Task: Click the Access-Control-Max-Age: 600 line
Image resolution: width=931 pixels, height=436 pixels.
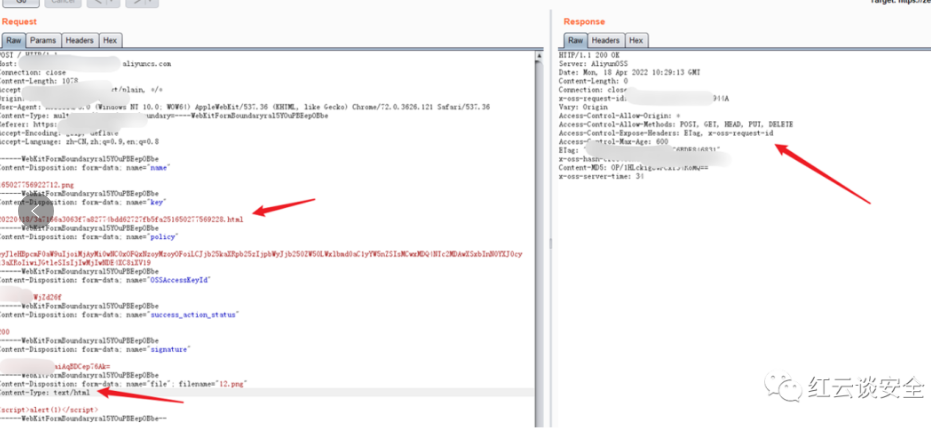Action: (x=613, y=142)
